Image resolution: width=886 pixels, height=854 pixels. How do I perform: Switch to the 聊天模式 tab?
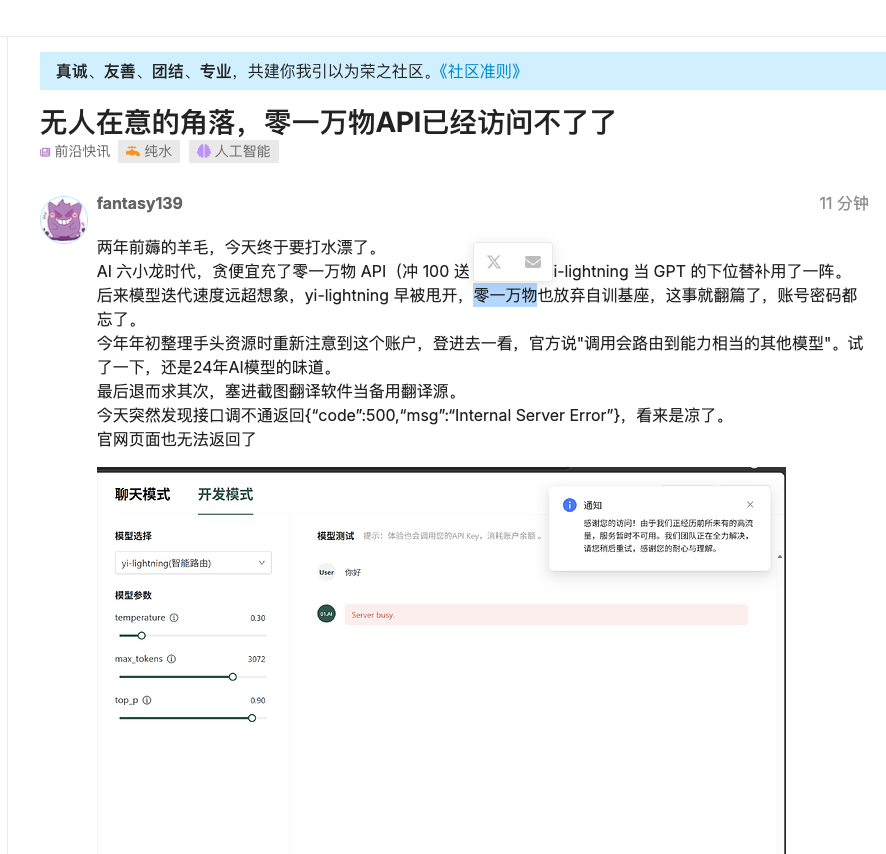[142, 495]
